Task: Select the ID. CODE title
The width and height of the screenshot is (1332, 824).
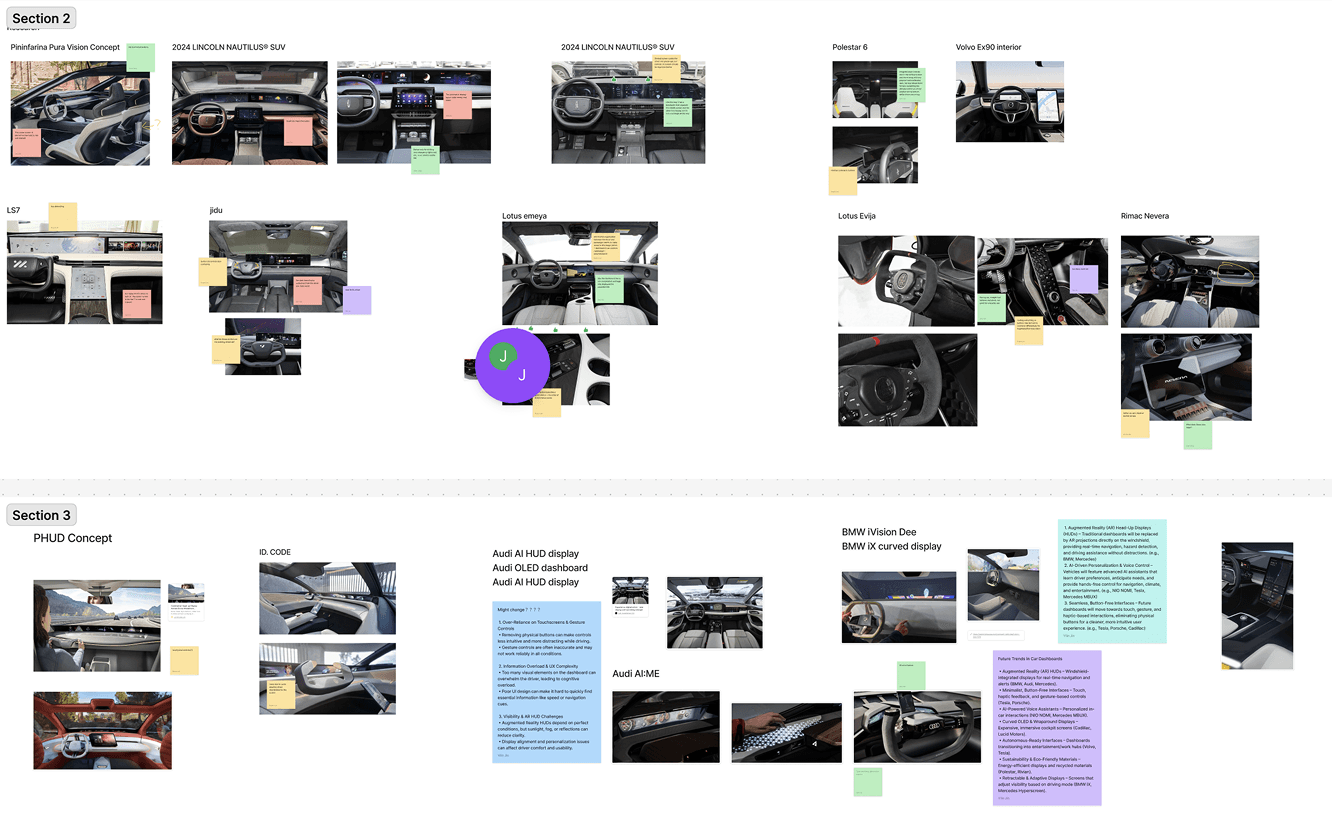Action: [x=275, y=552]
